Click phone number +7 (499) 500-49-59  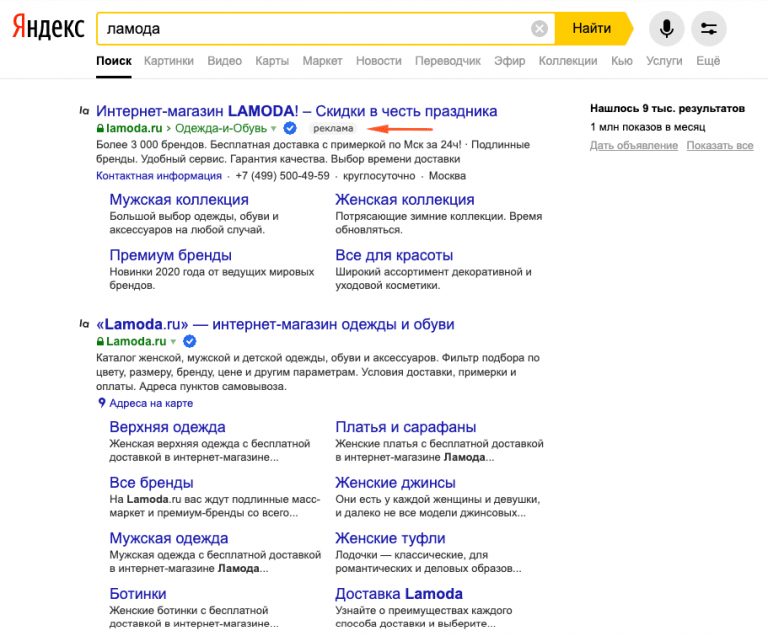coord(282,176)
